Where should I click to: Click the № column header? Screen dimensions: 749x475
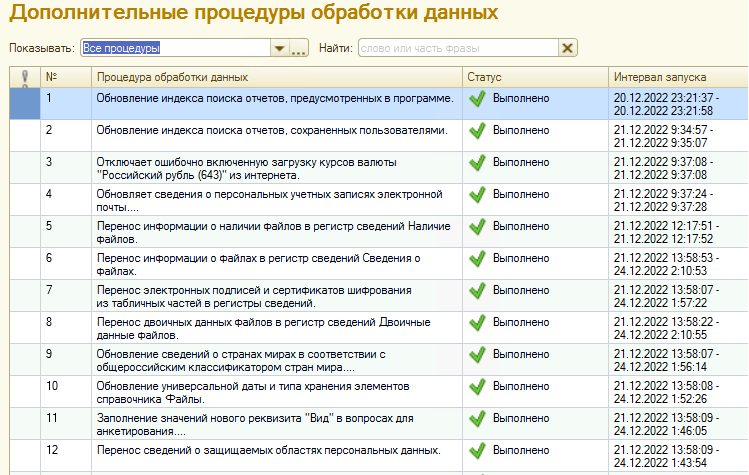(x=65, y=77)
